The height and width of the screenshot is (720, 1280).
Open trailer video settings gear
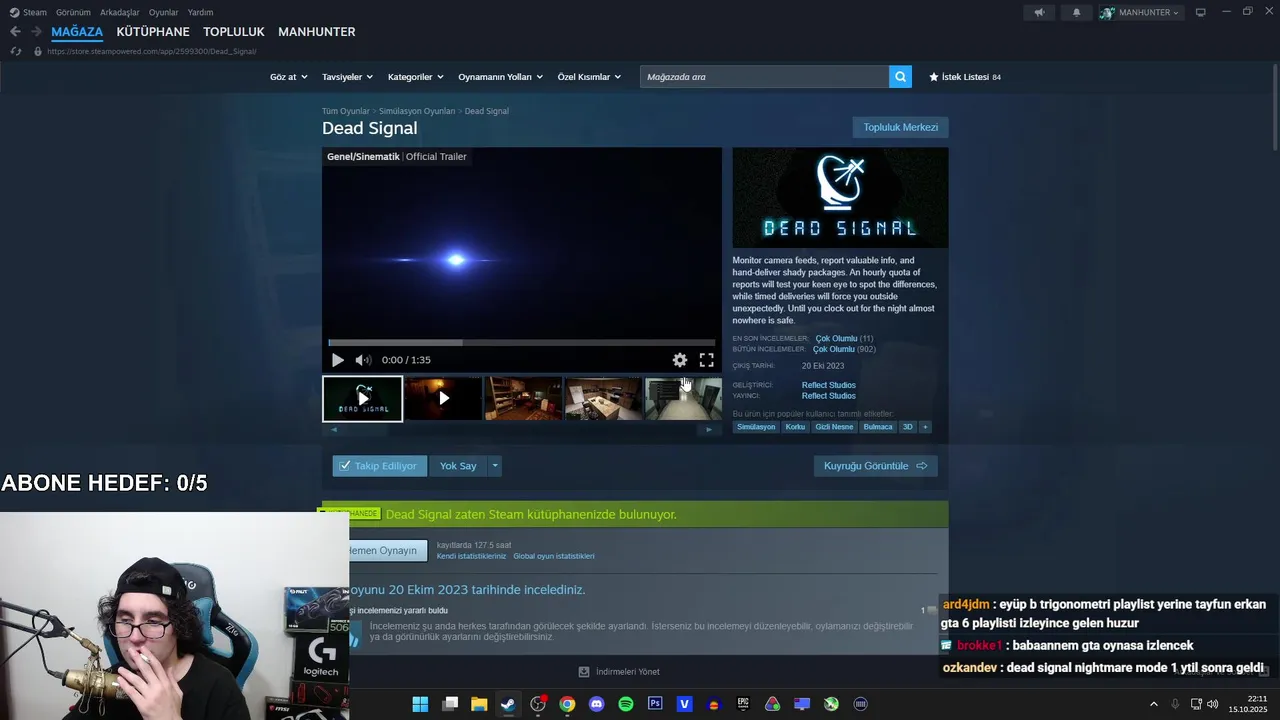click(680, 360)
